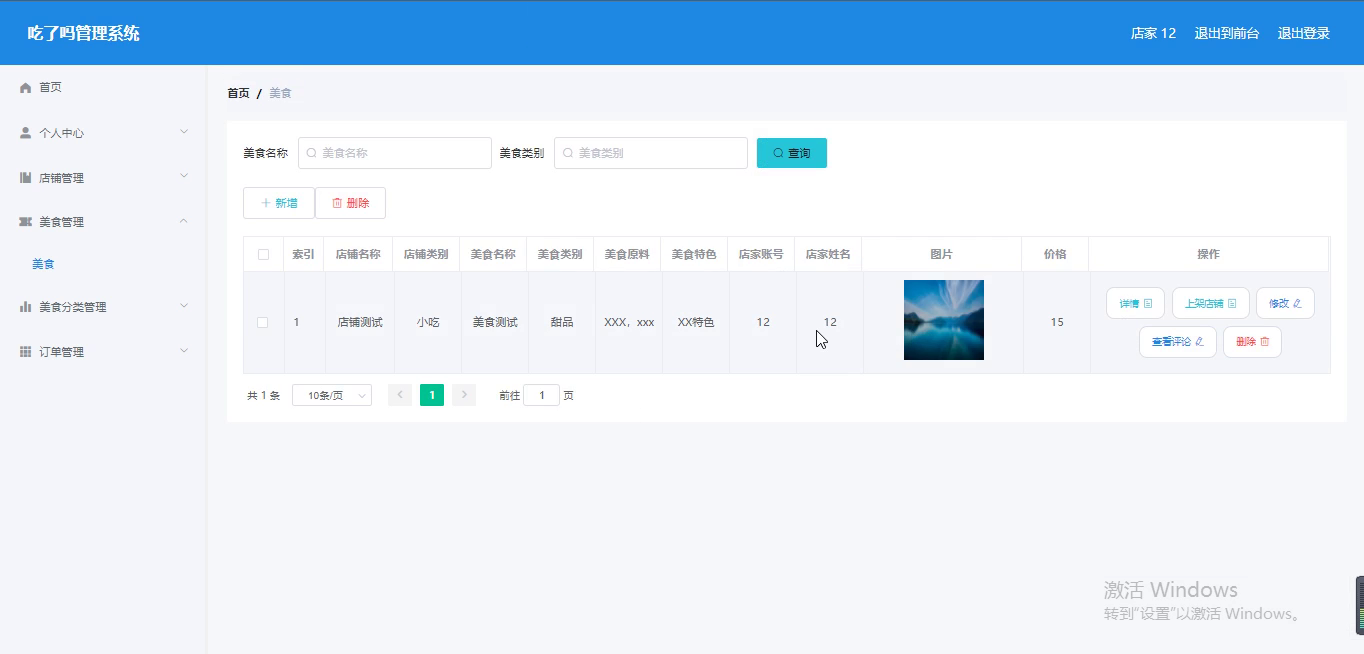Check the checkbox for row 店铺测试
This screenshot has width=1364, height=654.
(x=263, y=322)
